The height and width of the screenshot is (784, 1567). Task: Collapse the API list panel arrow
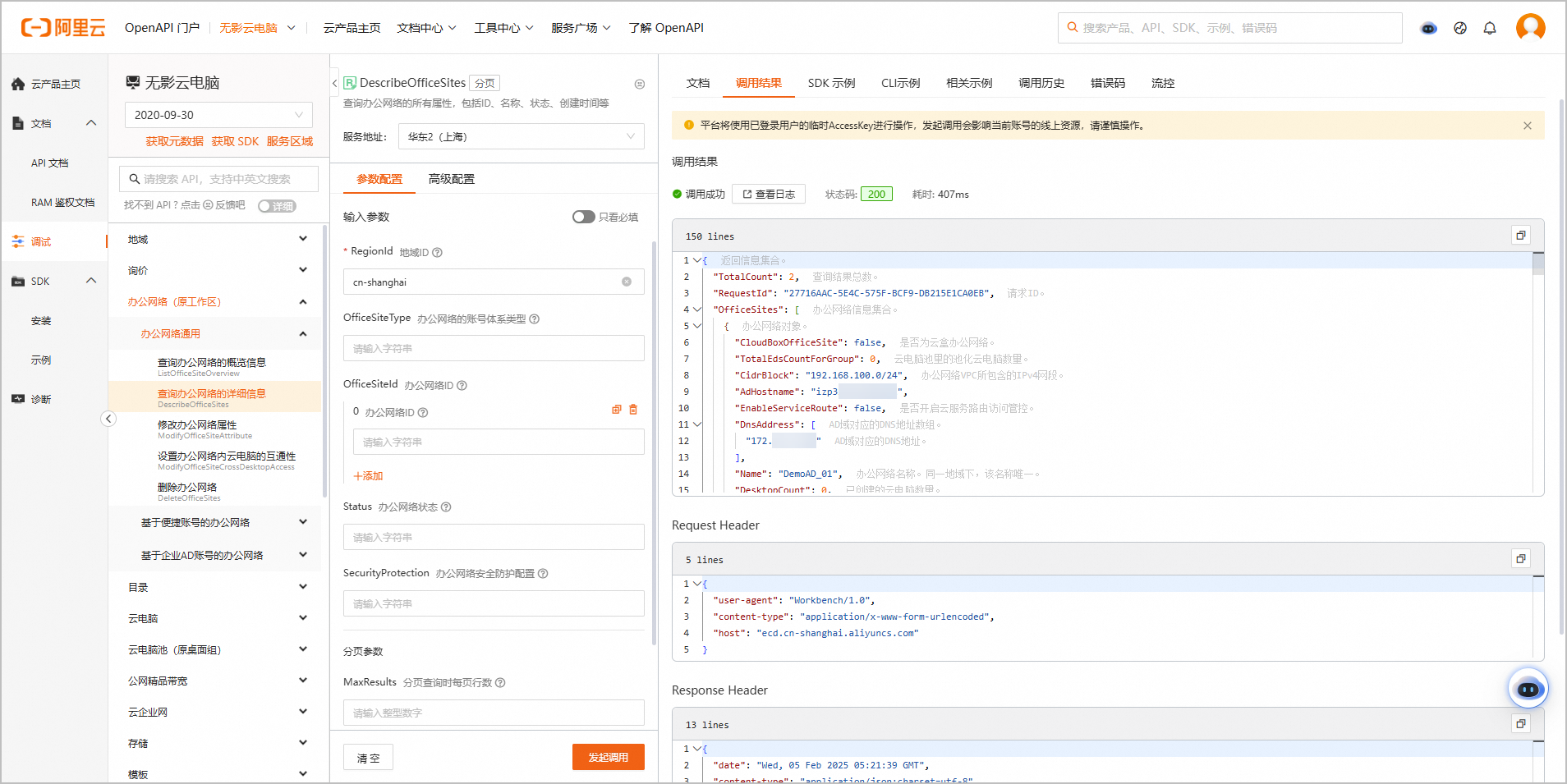coord(335,83)
